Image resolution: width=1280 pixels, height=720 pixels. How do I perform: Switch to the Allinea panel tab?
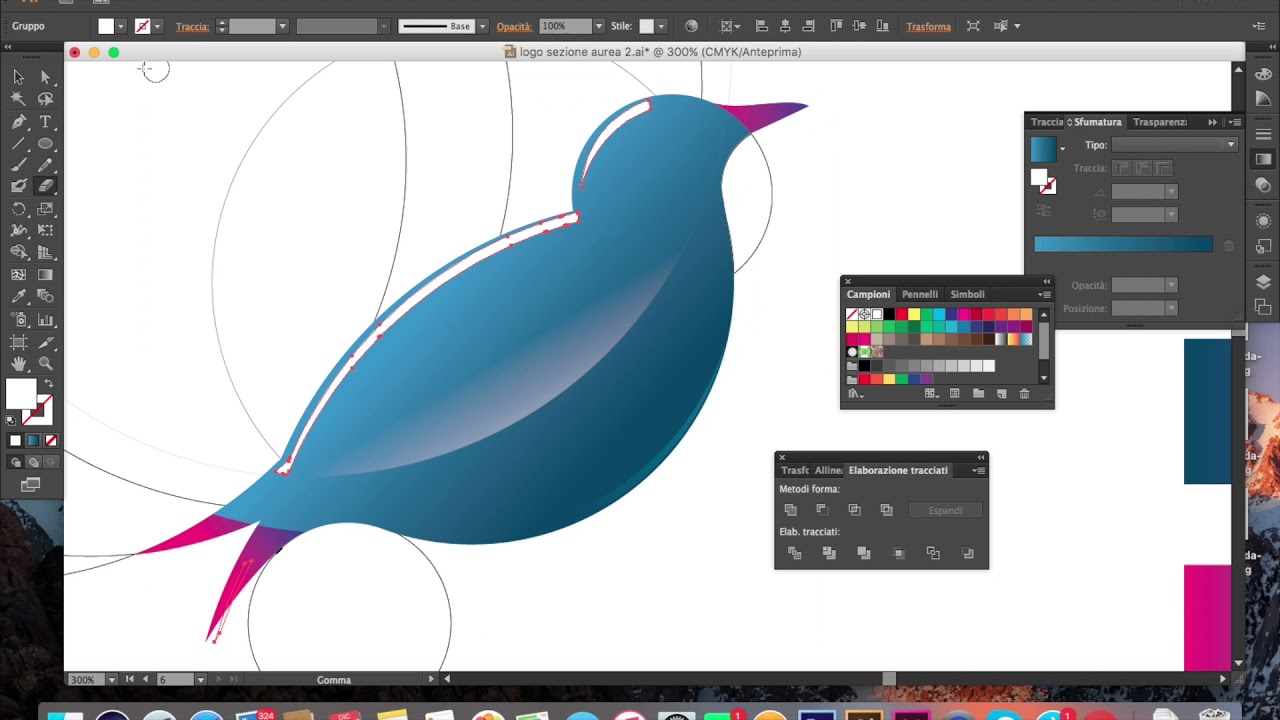(x=828, y=470)
